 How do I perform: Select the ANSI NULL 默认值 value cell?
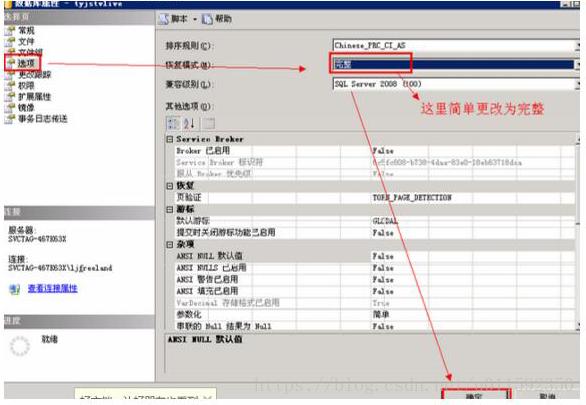click(x=472, y=256)
